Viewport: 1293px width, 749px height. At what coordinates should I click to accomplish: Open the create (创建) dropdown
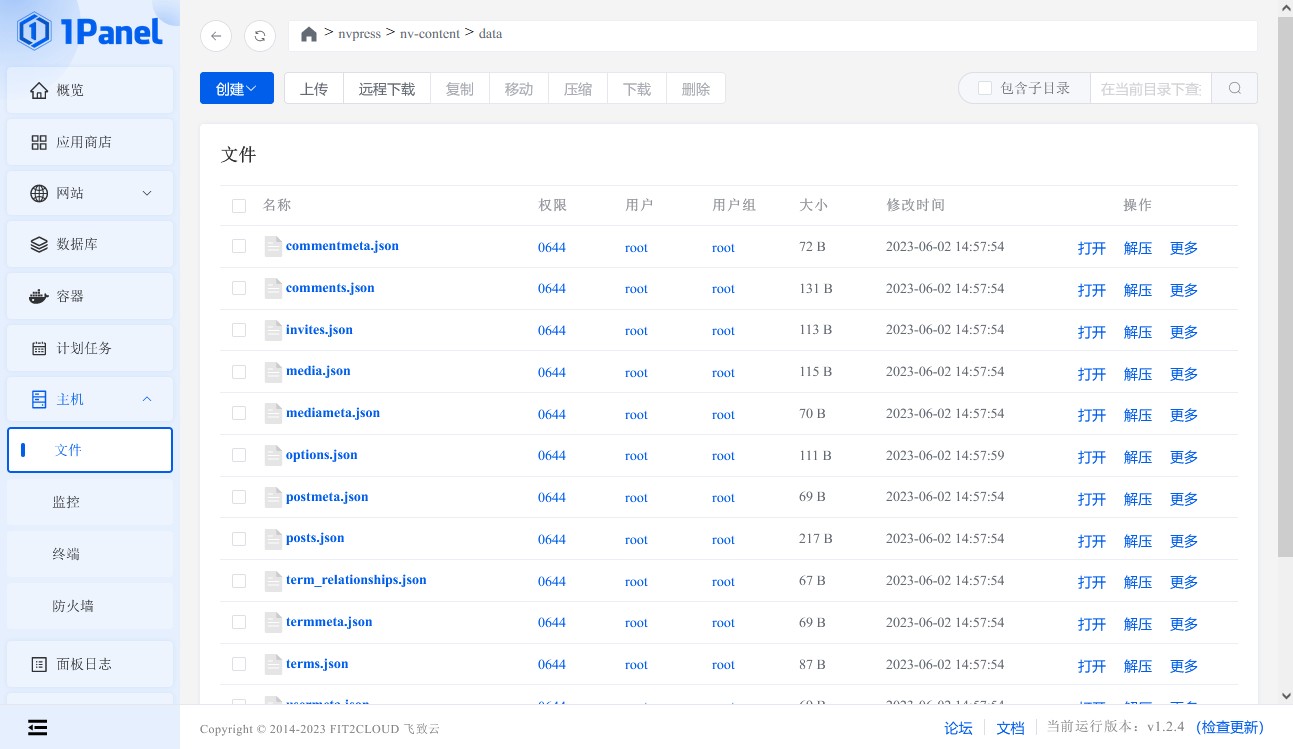pos(237,88)
